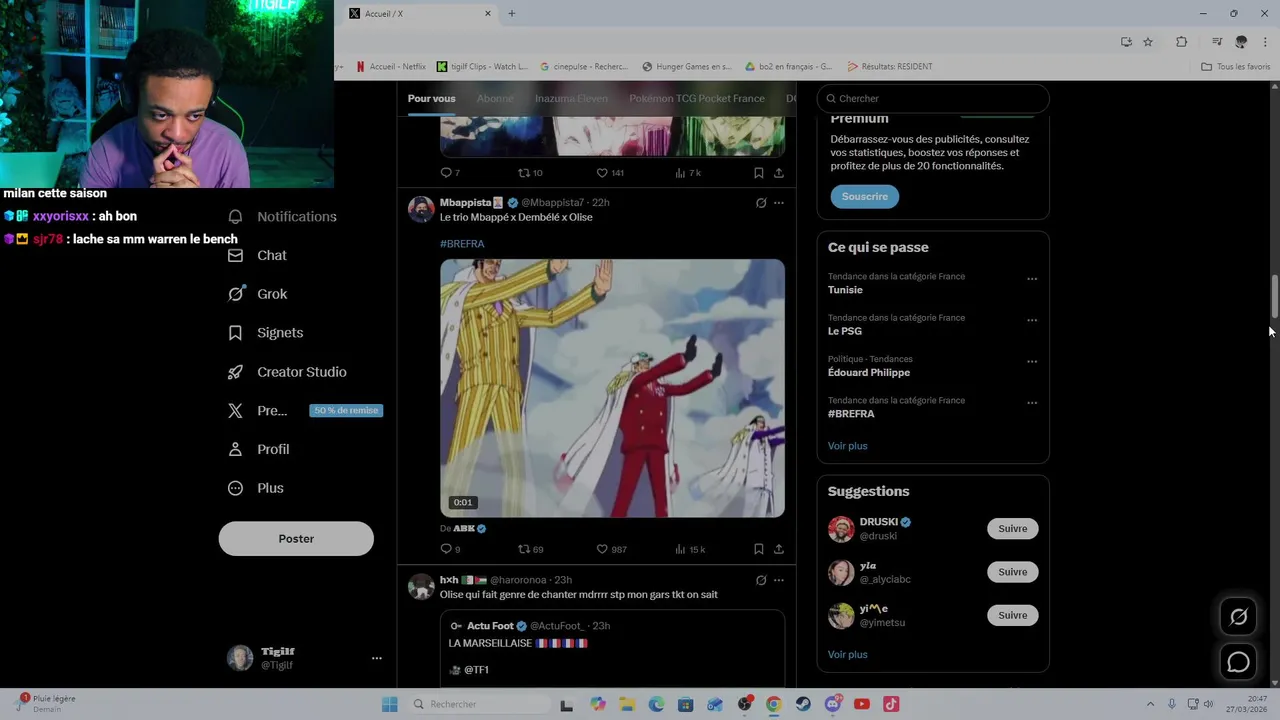
Task: Open Grok from the left sidebar
Action: pos(258,294)
